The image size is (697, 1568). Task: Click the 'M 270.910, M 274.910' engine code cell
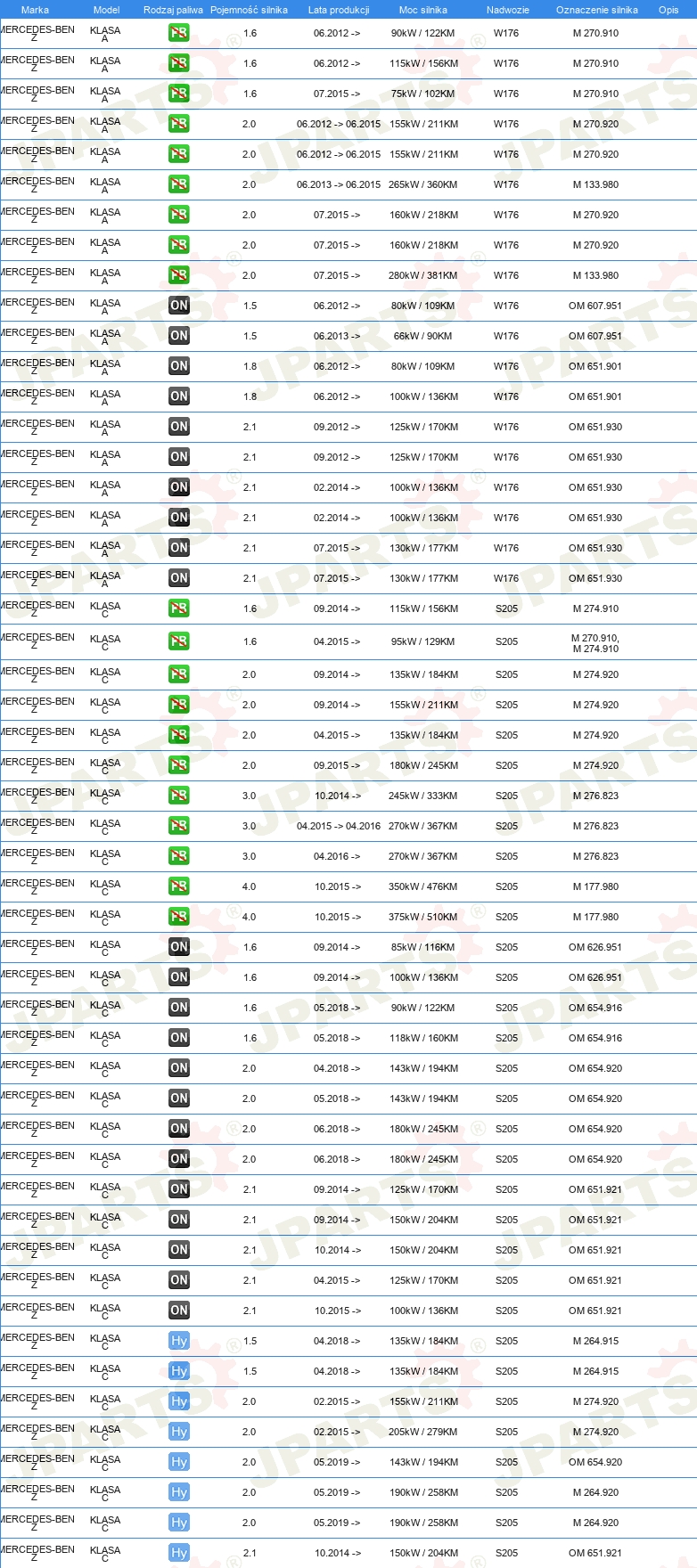[595, 643]
